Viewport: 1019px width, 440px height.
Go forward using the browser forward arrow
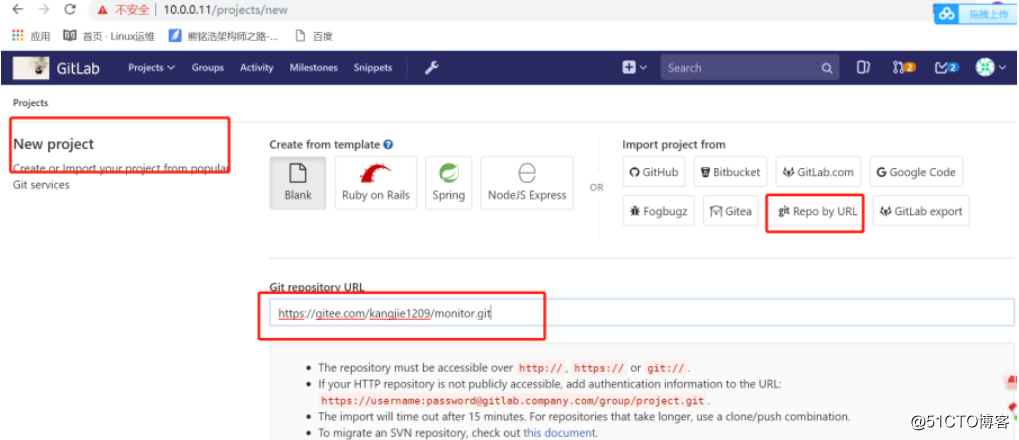click(x=44, y=10)
